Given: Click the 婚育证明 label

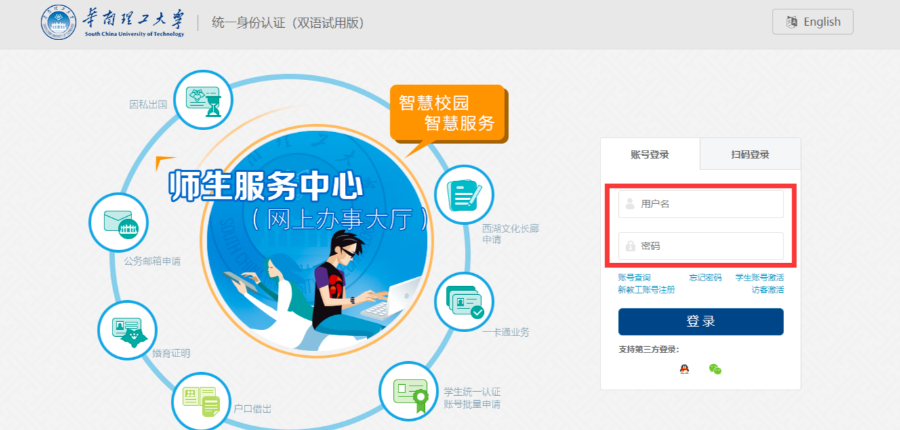Looking at the screenshot, I should 171,353.
